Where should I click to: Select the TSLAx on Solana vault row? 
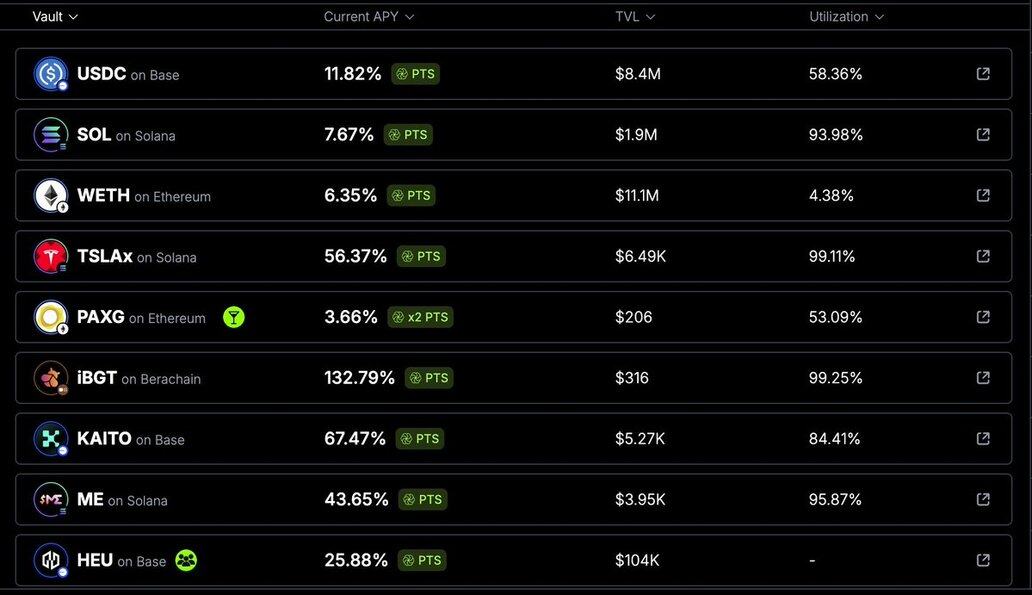pyautogui.click(x=513, y=256)
